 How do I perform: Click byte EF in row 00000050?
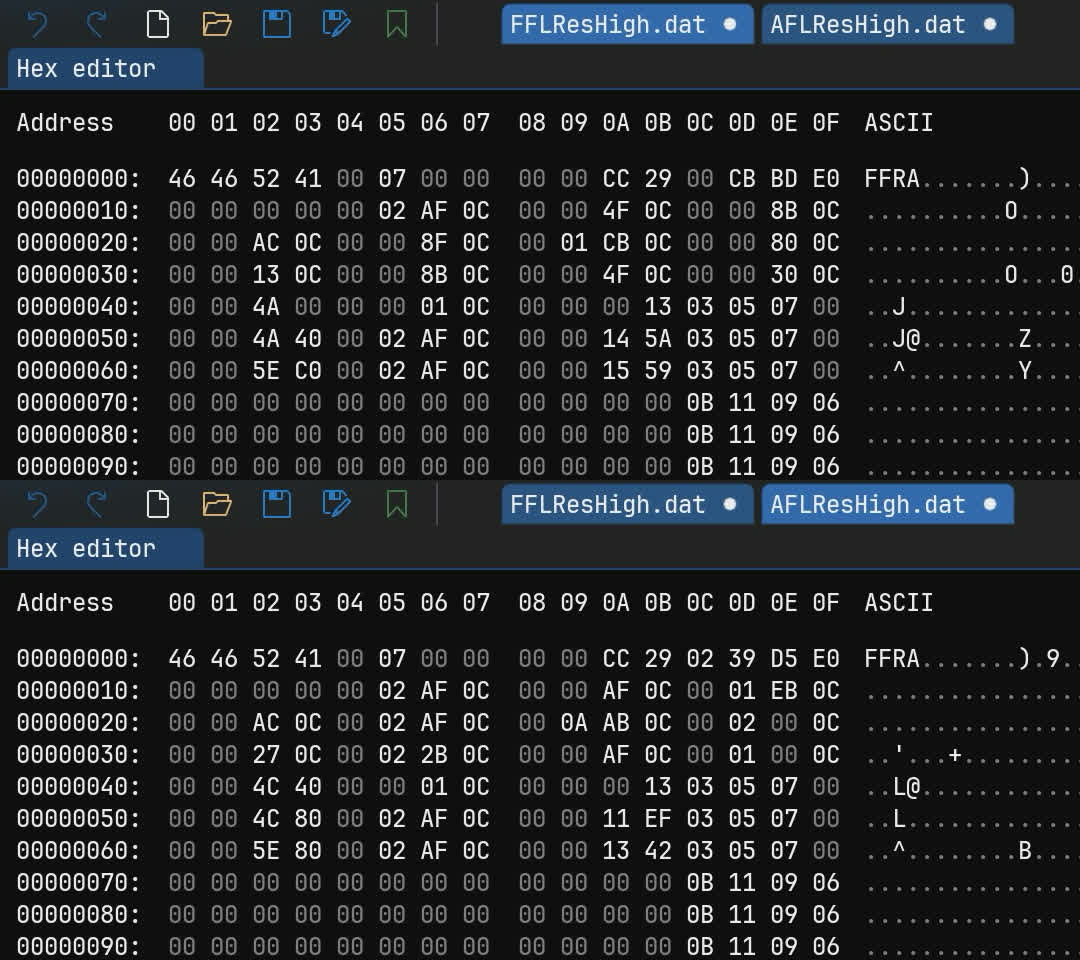click(x=658, y=819)
